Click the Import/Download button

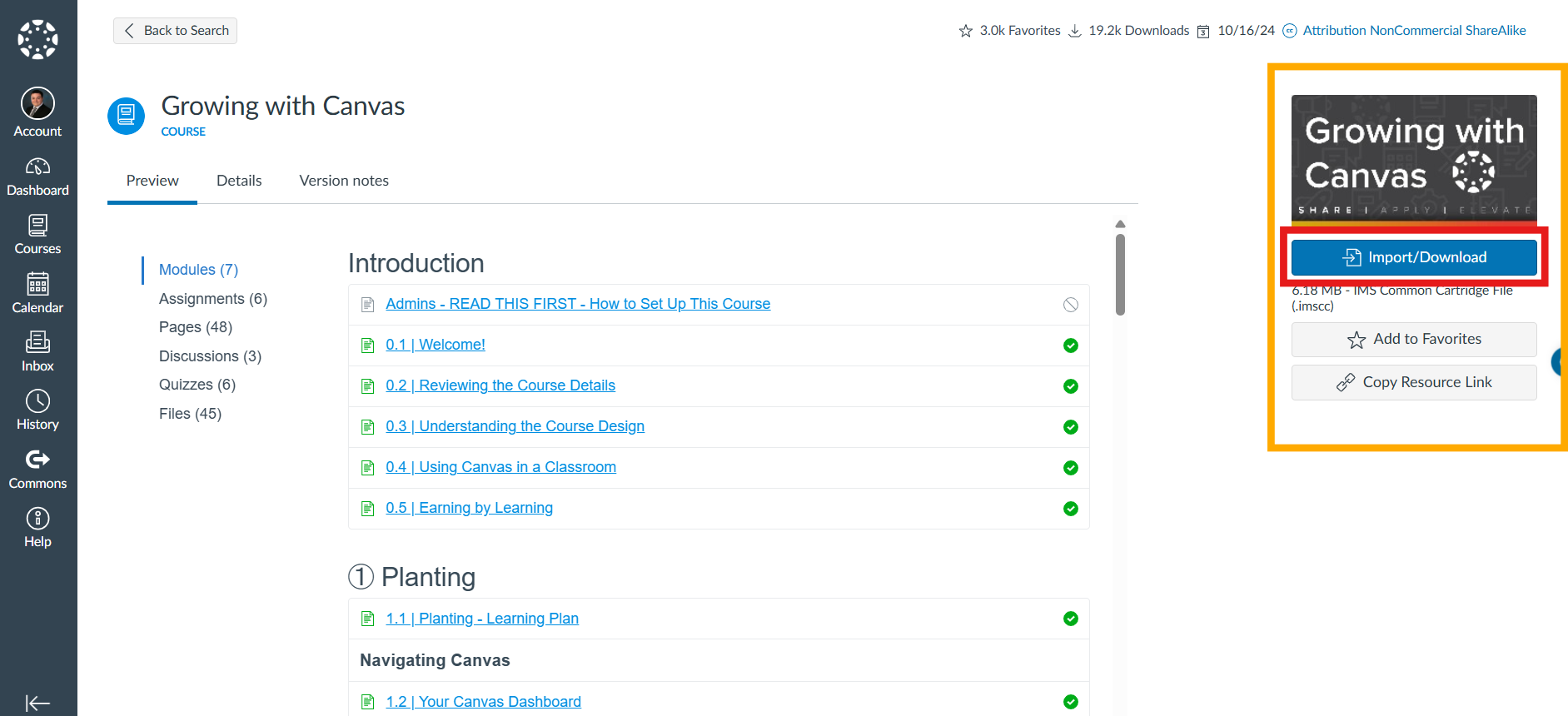[1414, 257]
